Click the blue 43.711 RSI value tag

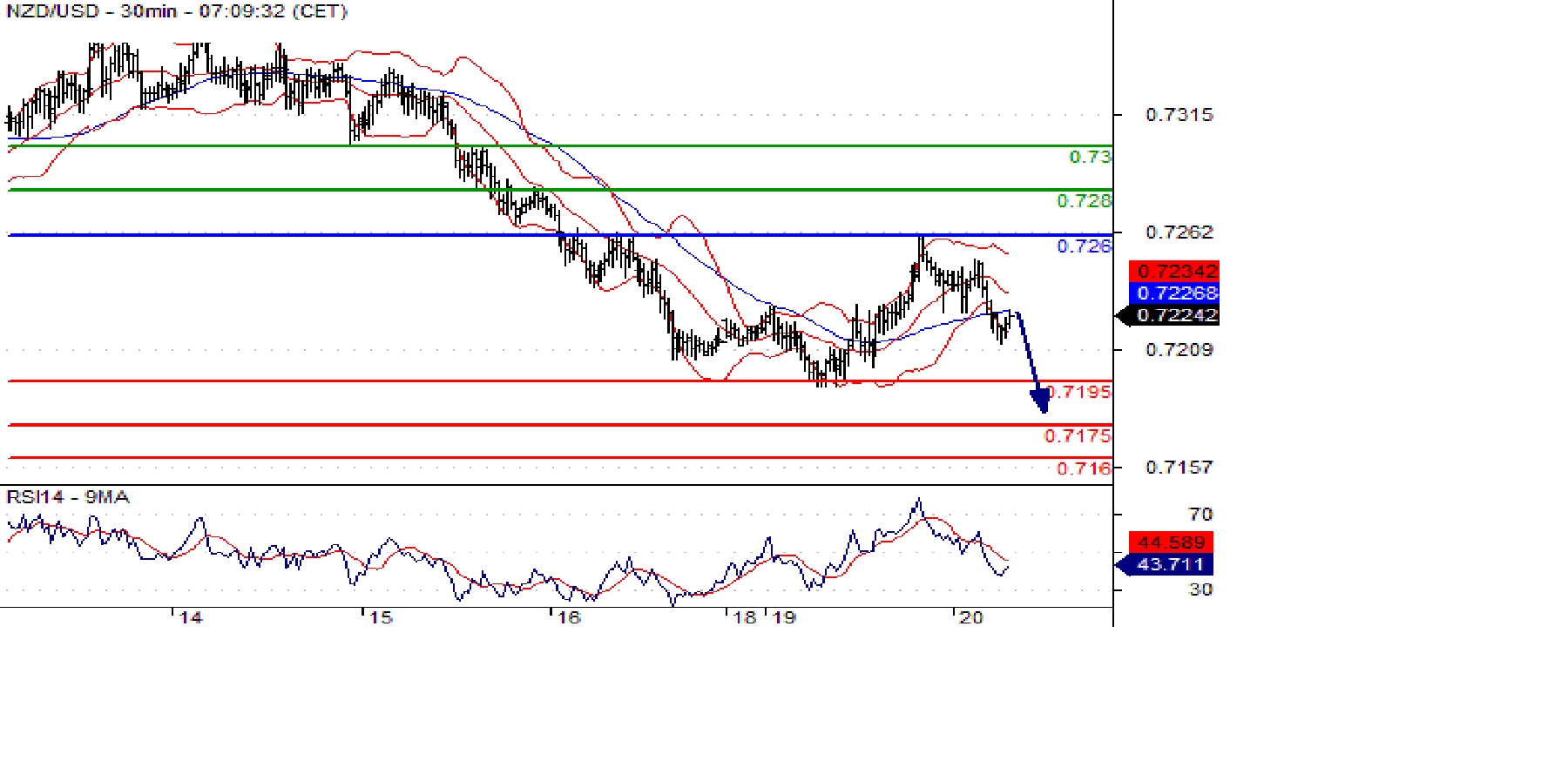(1170, 564)
